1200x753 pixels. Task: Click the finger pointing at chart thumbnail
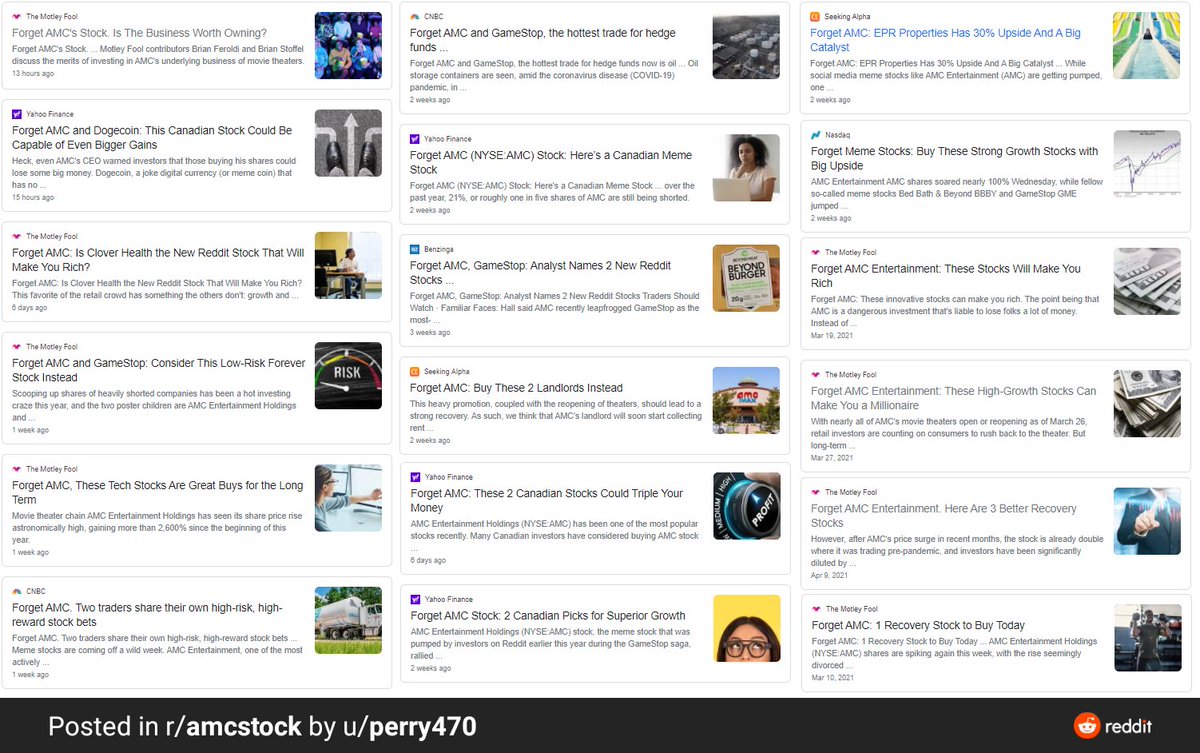[1147, 521]
